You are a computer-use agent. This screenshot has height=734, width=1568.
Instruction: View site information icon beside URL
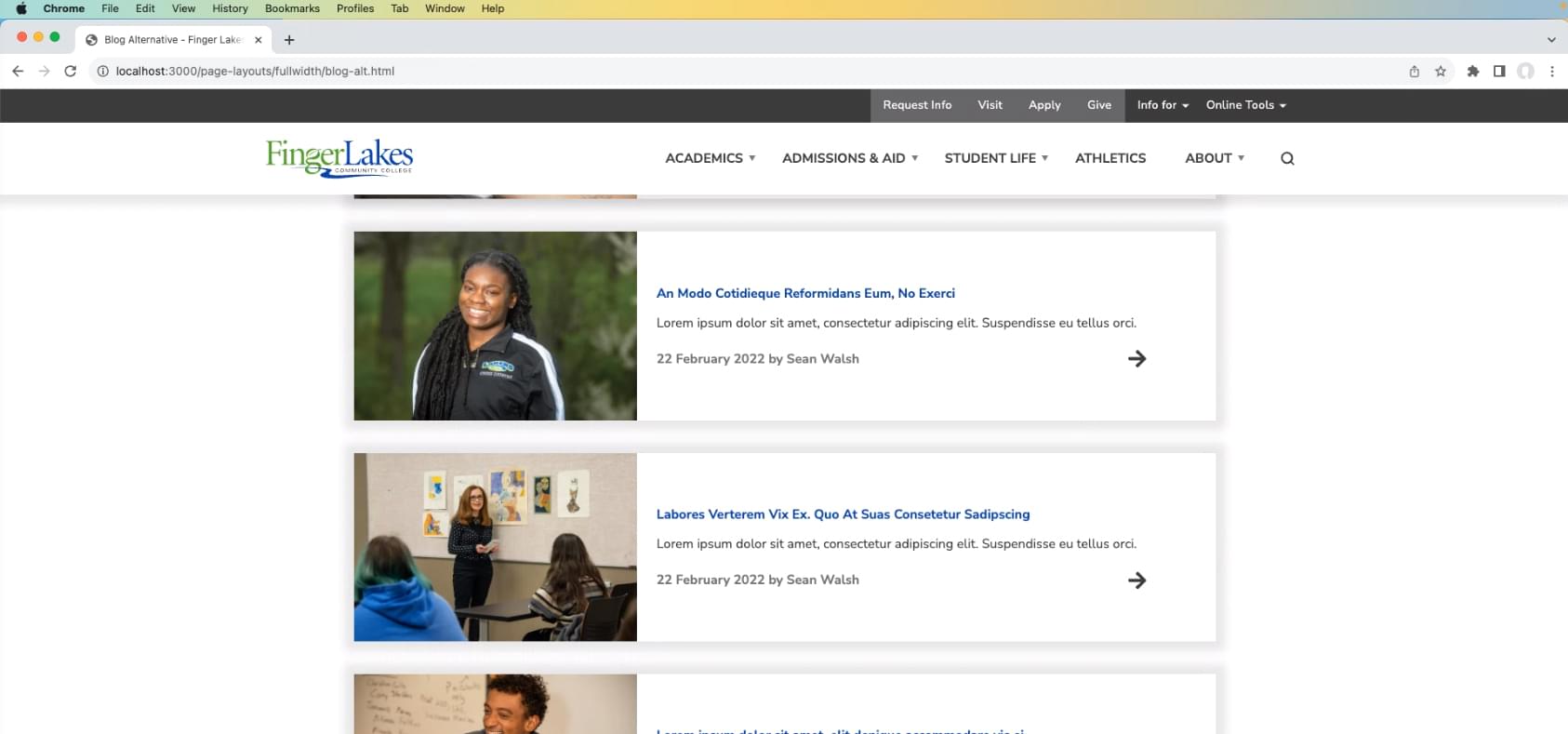tap(103, 71)
